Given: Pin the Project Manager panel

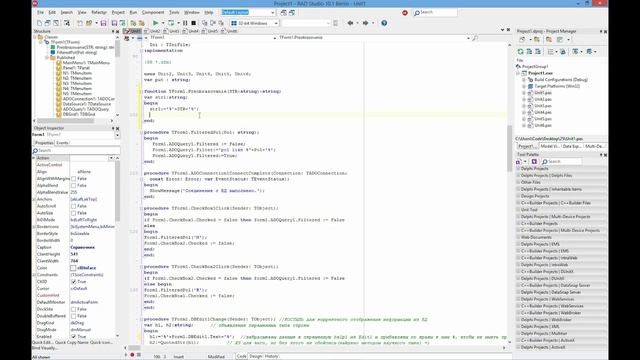Looking at the screenshot, I should [x=601, y=31].
